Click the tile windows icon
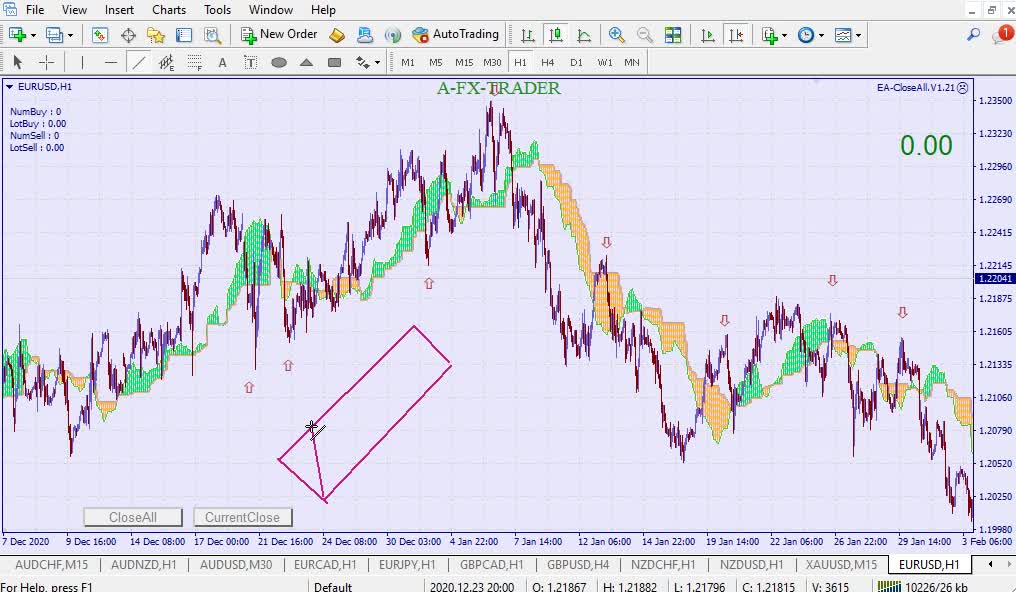This screenshot has width=1016, height=592. point(673,35)
